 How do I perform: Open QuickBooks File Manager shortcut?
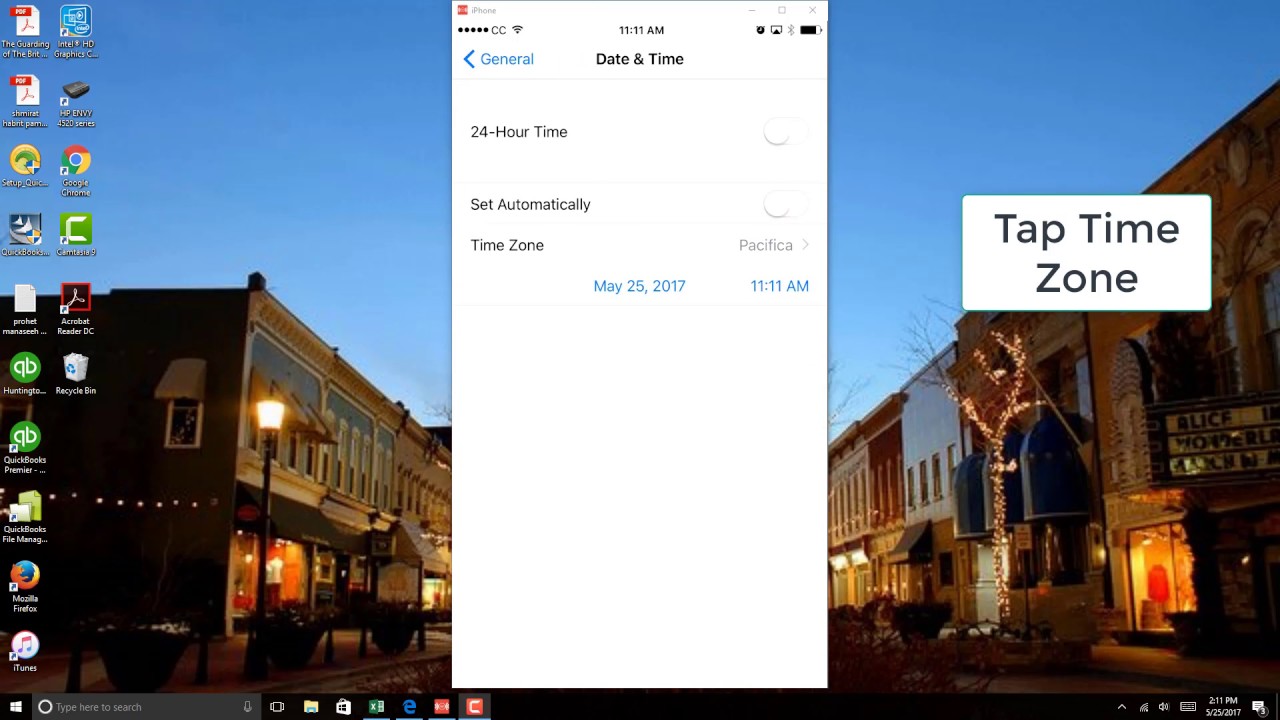pos(25,518)
